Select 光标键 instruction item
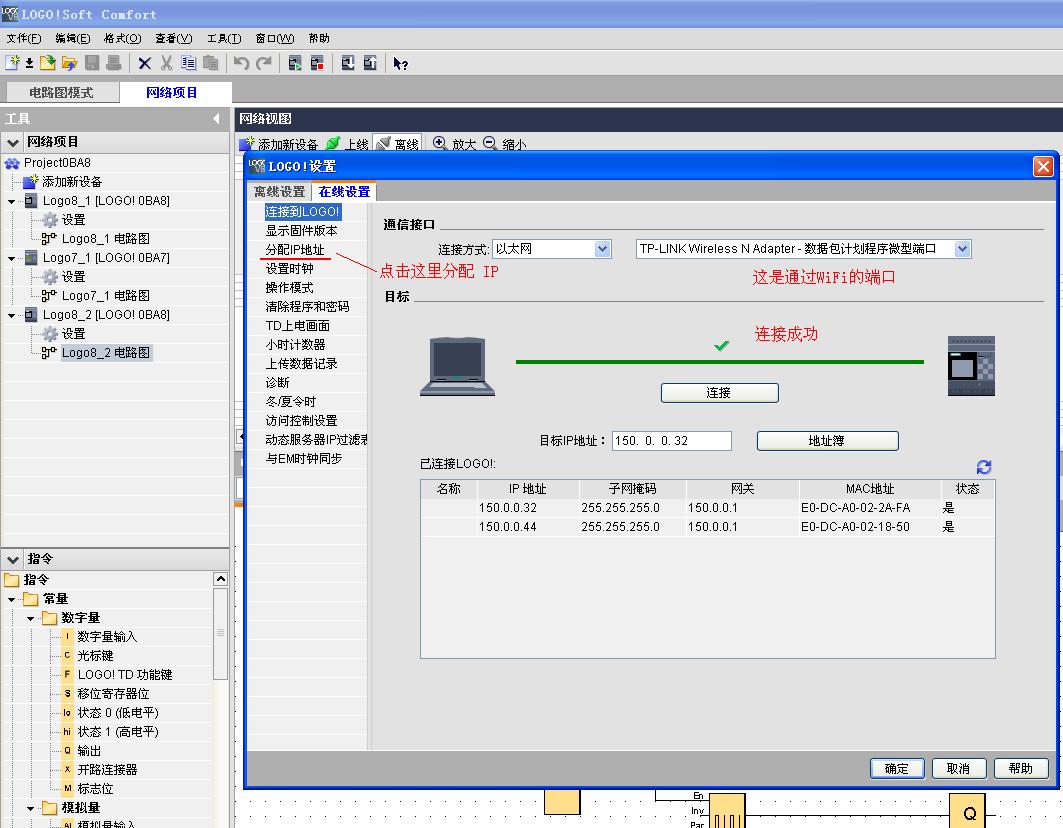The height and width of the screenshot is (828, 1063). 95,656
